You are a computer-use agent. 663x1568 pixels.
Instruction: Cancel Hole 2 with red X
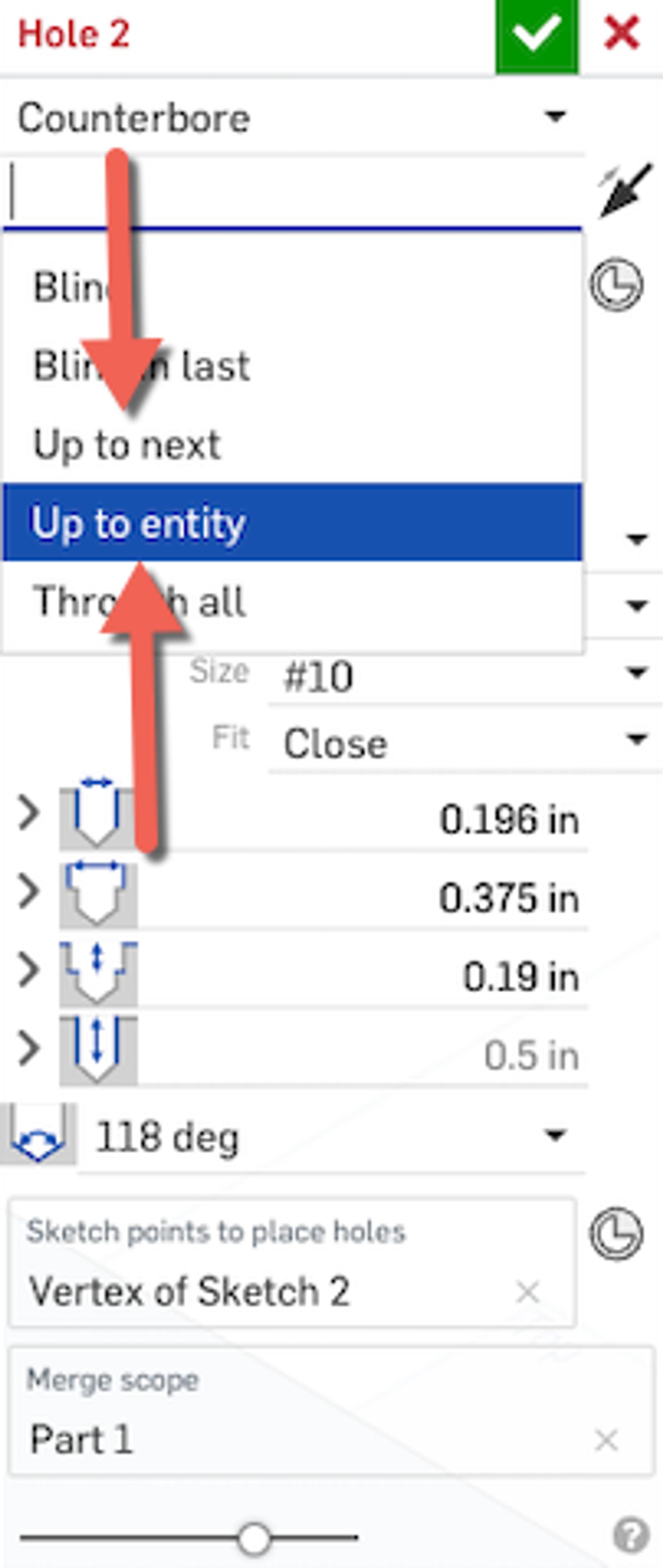622,33
